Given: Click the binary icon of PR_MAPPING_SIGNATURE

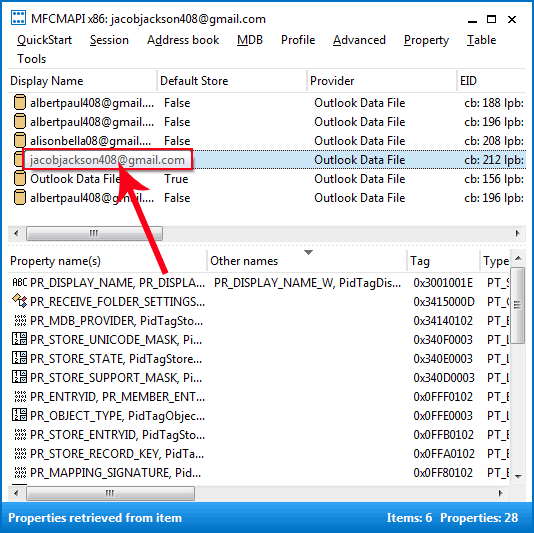Looking at the screenshot, I should [20, 472].
